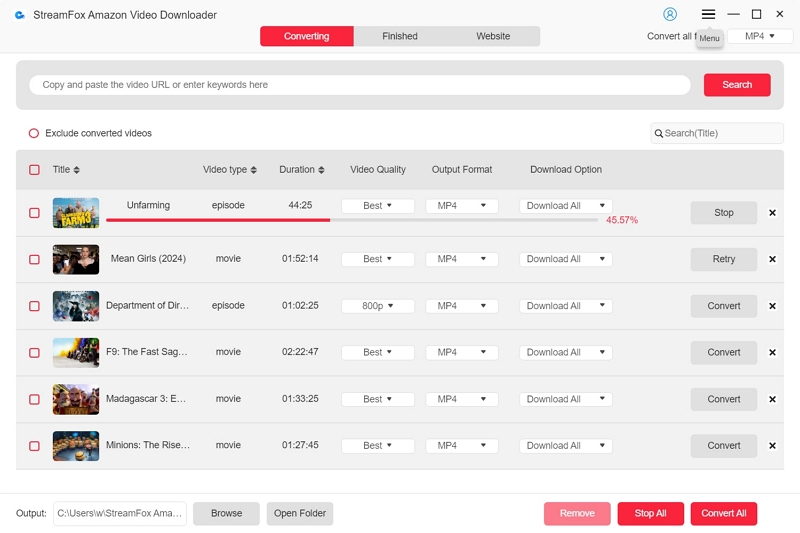Convert the Department of Dir… episode

[x=723, y=306]
